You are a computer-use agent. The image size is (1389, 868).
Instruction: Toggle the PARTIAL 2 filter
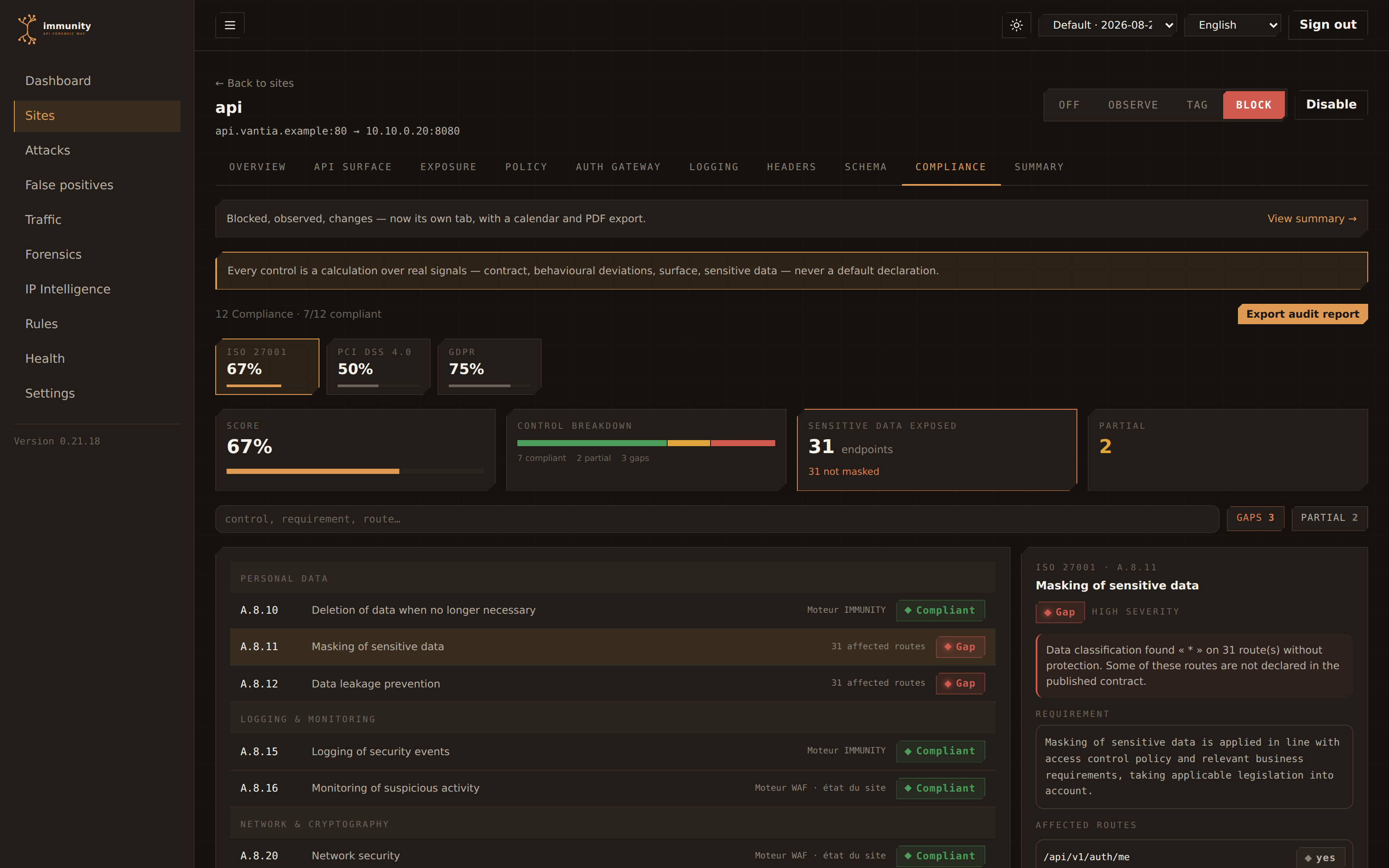1329,518
